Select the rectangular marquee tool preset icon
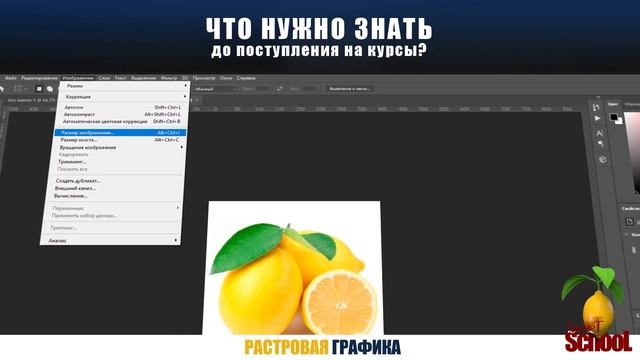 click(x=18, y=89)
